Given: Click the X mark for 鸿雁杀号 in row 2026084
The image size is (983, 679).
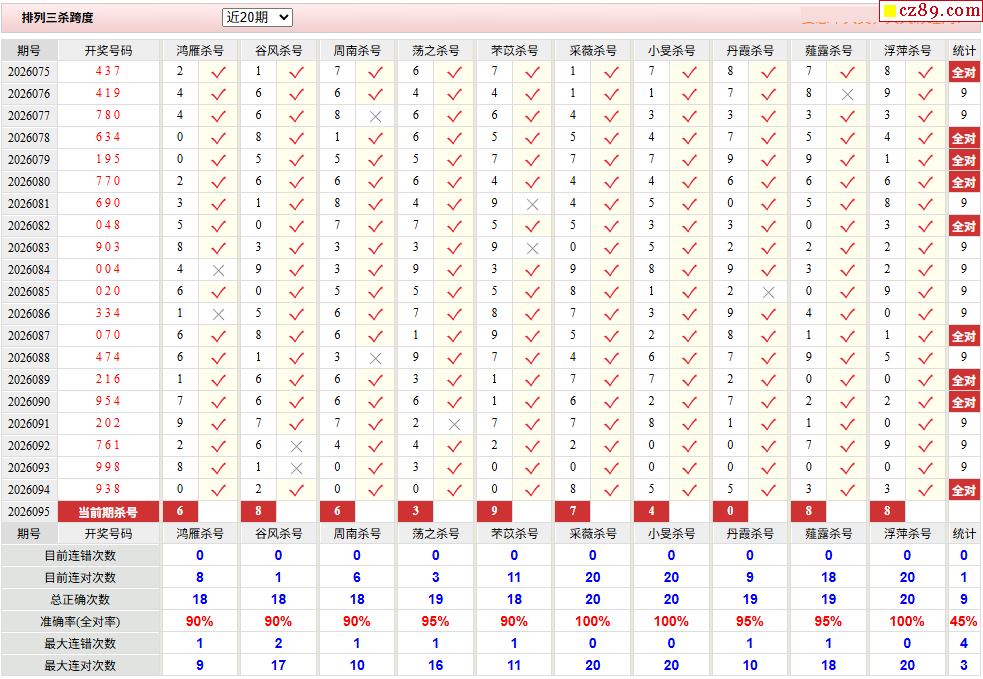Looking at the screenshot, I should click(x=218, y=271).
